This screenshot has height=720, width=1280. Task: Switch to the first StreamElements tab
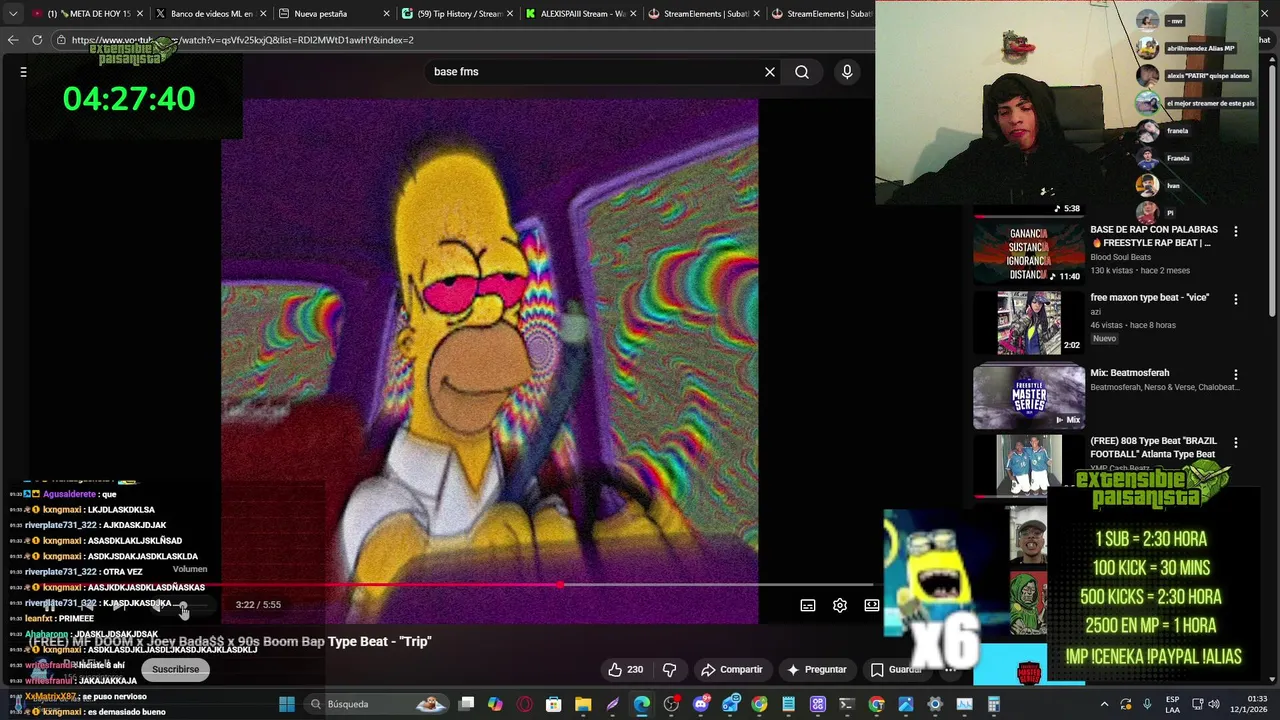[706, 14]
